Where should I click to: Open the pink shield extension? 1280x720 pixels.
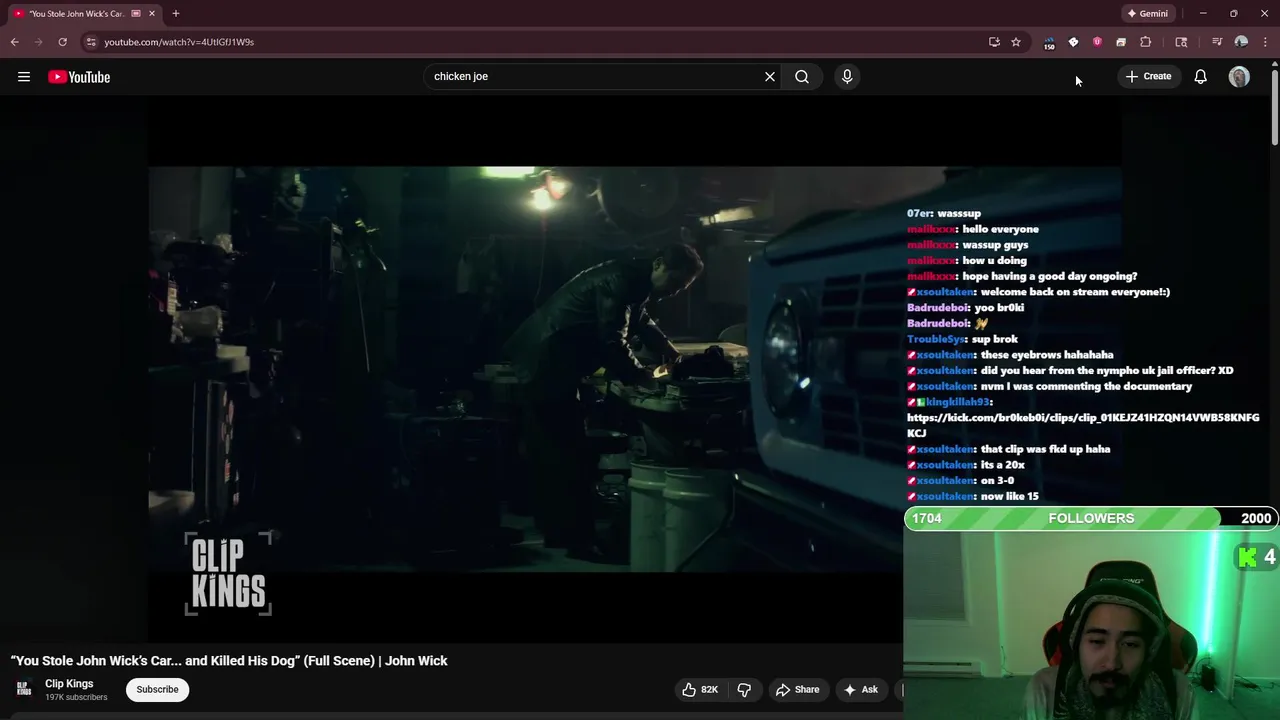pyautogui.click(x=1097, y=42)
